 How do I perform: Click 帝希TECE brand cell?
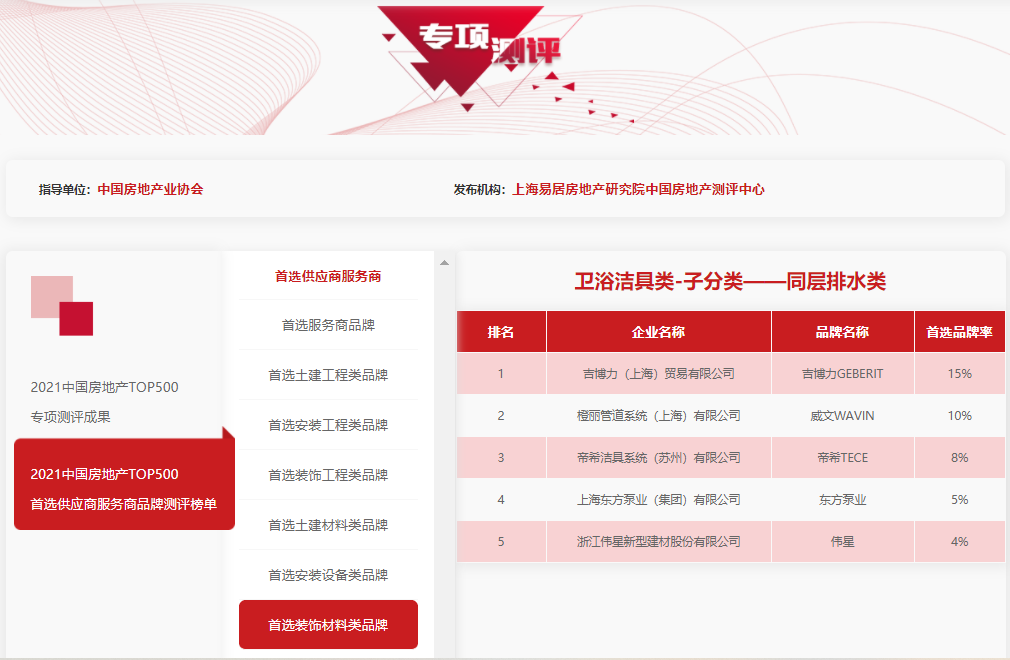[843, 458]
